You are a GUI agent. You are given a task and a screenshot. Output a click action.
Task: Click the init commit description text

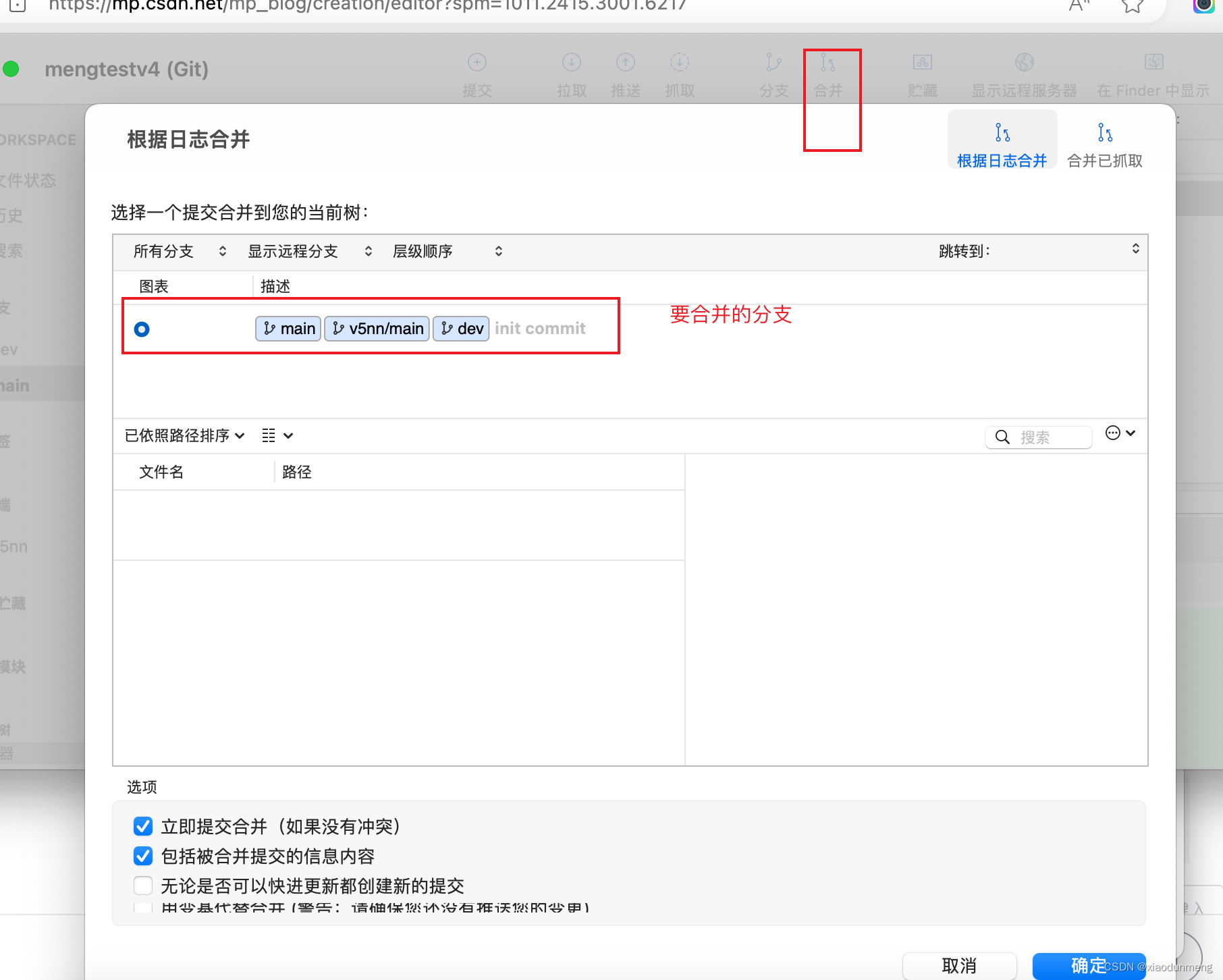point(540,329)
